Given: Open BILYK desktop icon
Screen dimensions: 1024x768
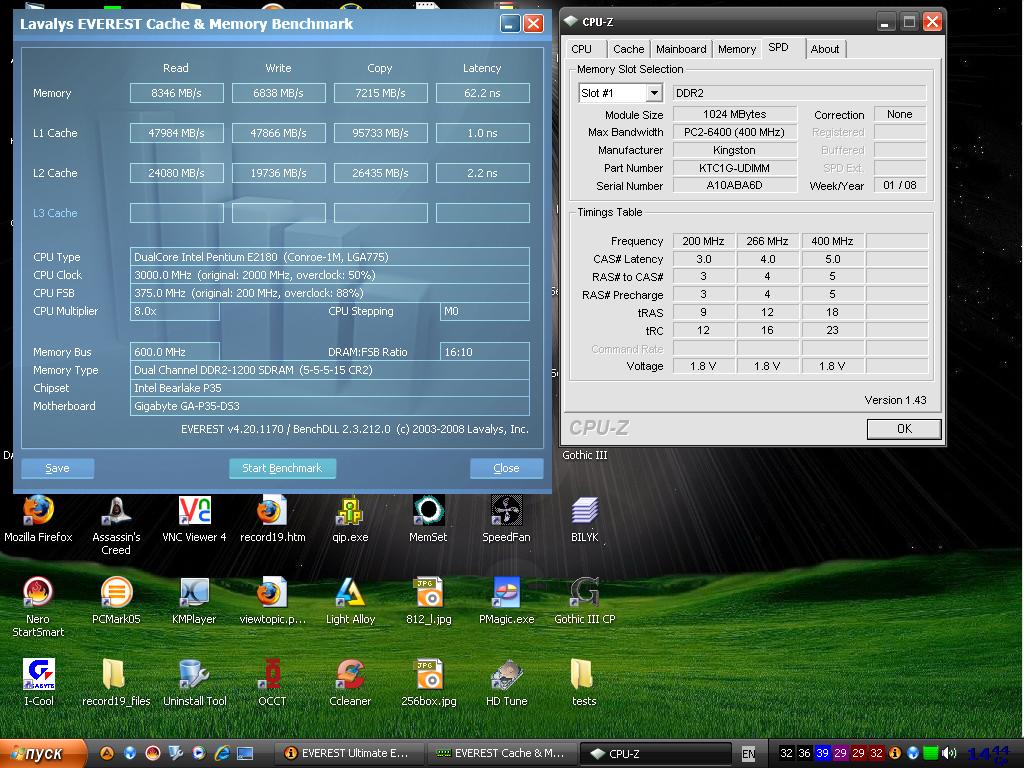Looking at the screenshot, I should [584, 519].
